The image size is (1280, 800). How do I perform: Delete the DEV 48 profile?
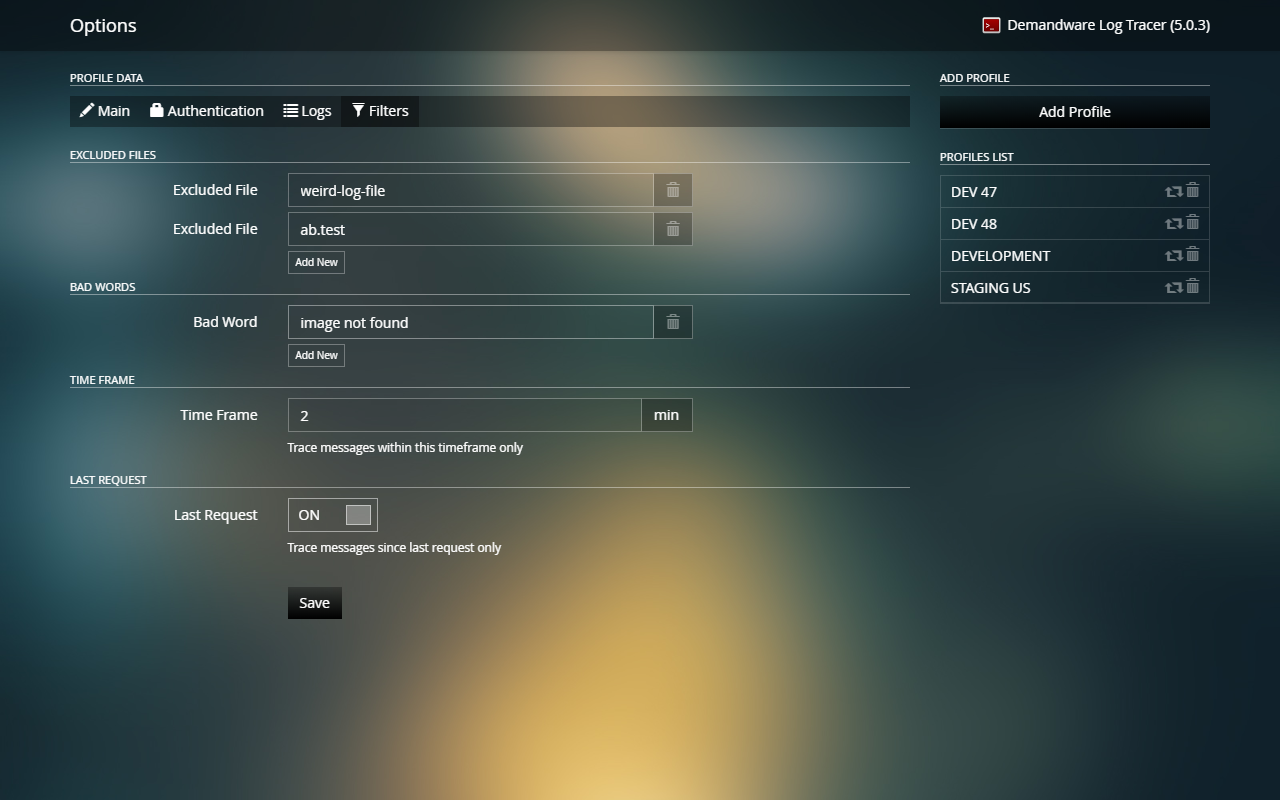1193,223
